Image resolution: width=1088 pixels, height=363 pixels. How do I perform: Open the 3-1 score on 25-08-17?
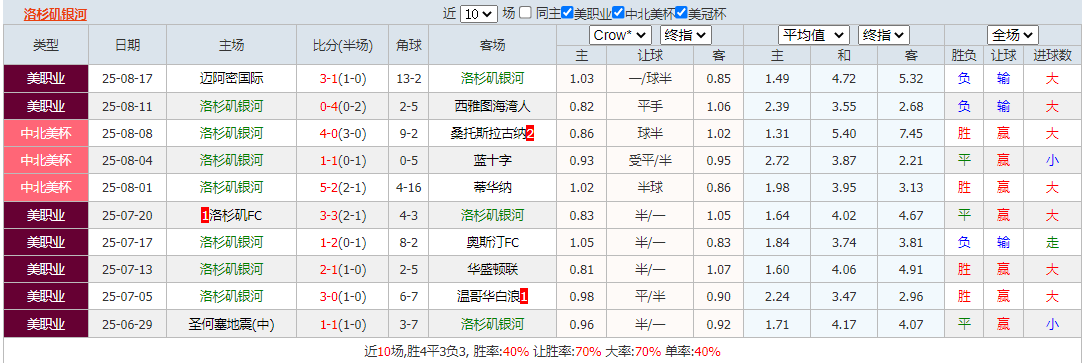(328, 78)
